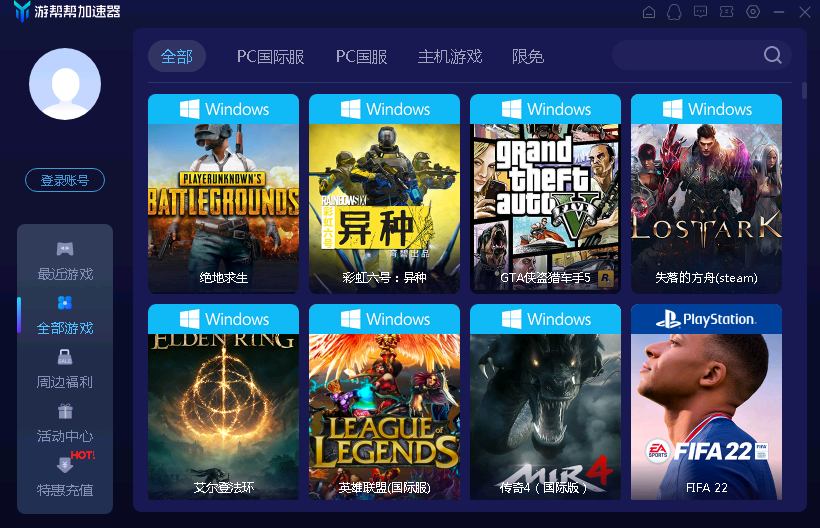
Task: Select the 绝地求生 game thumbnail
Action: [223, 193]
